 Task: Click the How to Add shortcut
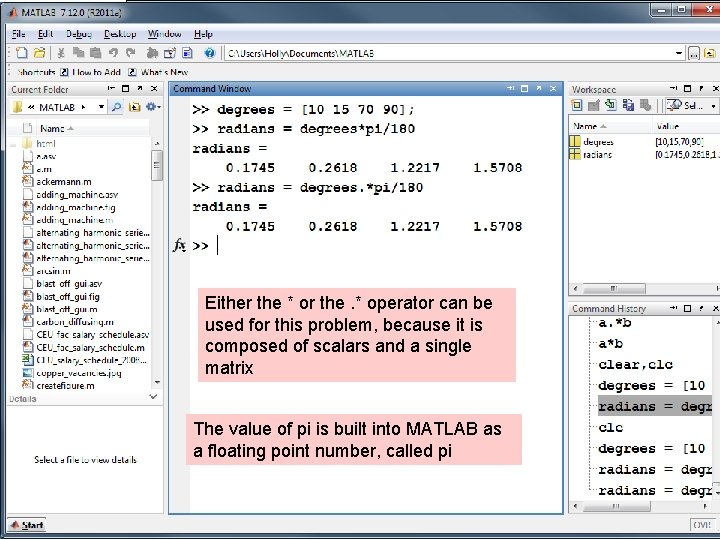coord(91,72)
